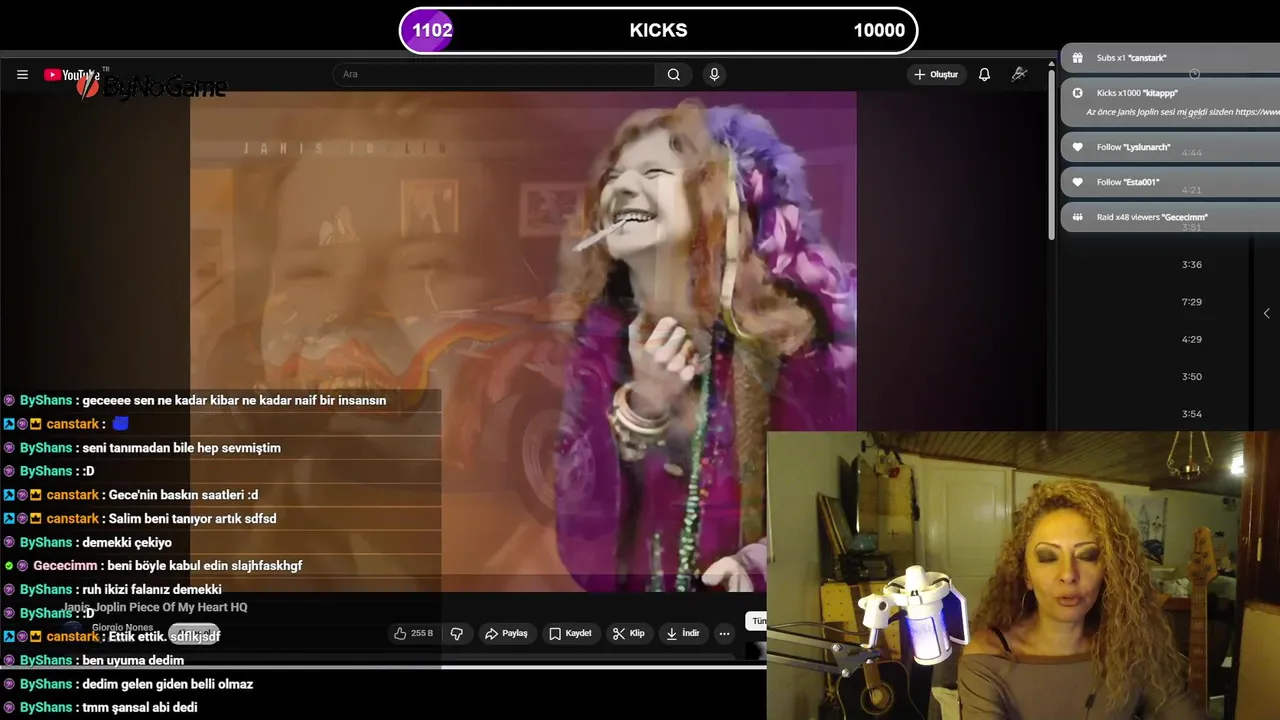Collapse sidebar with left chevron arrow
The width and height of the screenshot is (1280, 720).
[1266, 314]
